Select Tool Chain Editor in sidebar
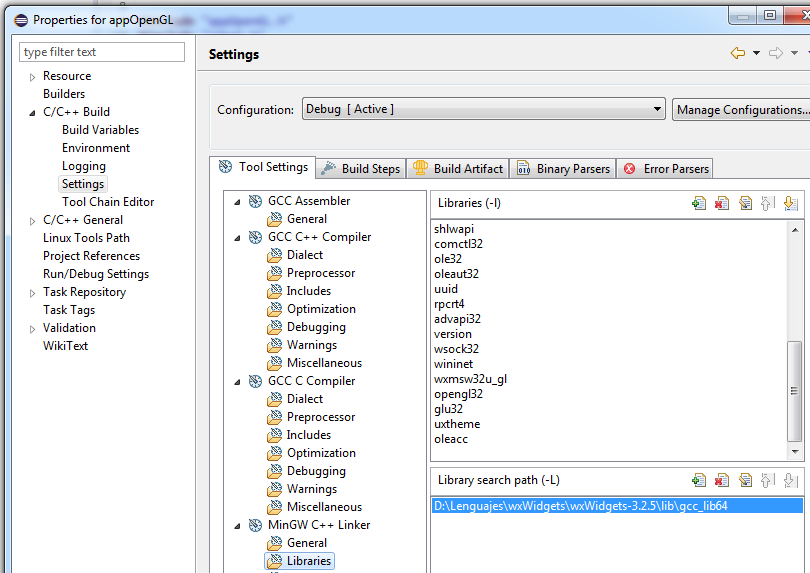The image size is (810, 573). coord(108,202)
